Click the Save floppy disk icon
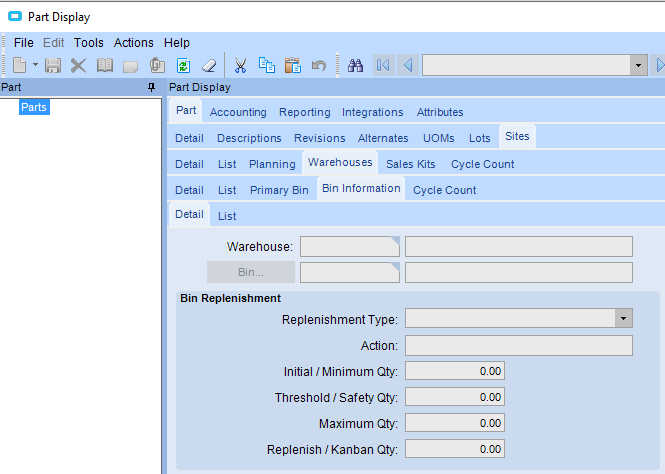The height and width of the screenshot is (474, 665). [x=53, y=65]
